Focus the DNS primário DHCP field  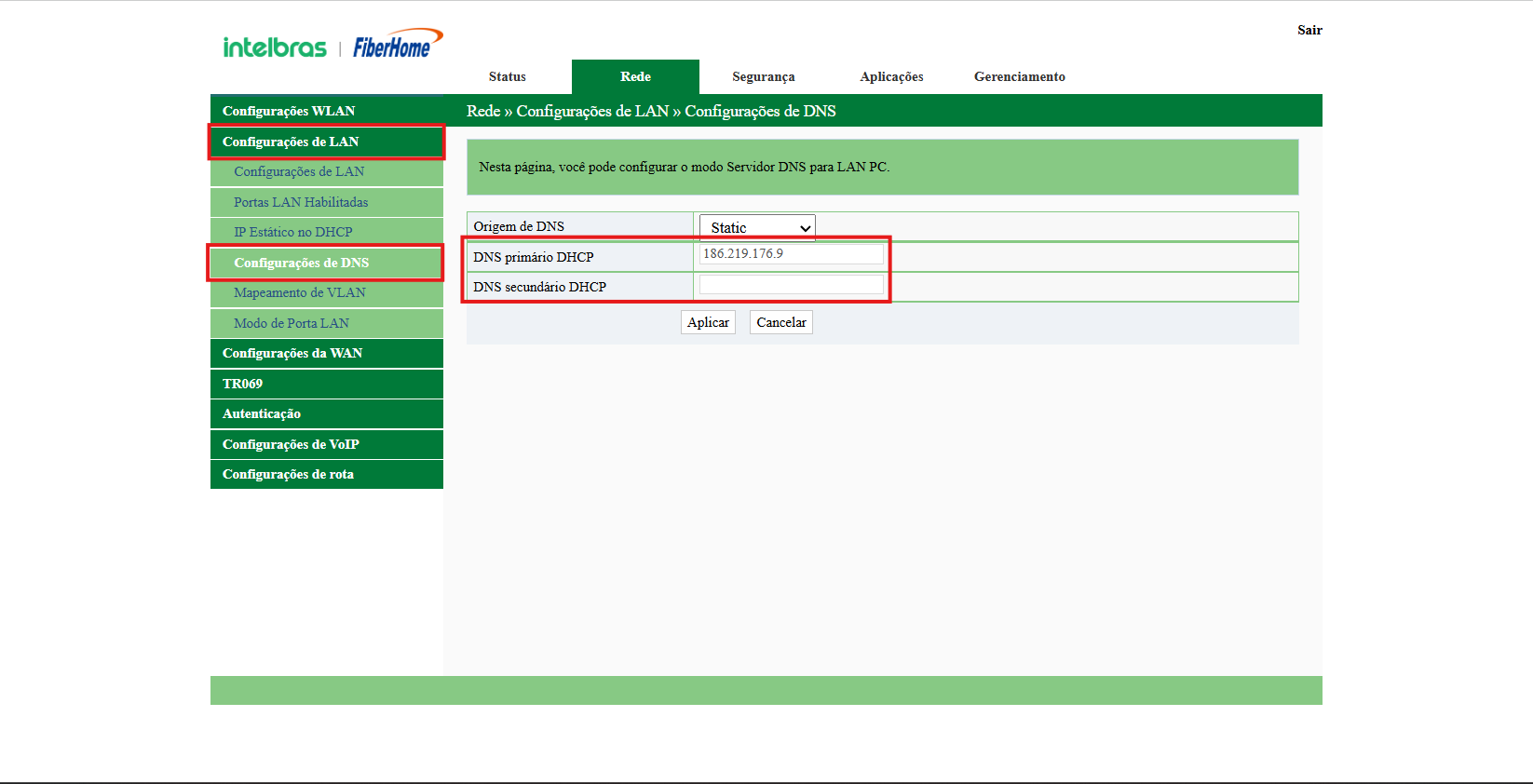coord(791,254)
